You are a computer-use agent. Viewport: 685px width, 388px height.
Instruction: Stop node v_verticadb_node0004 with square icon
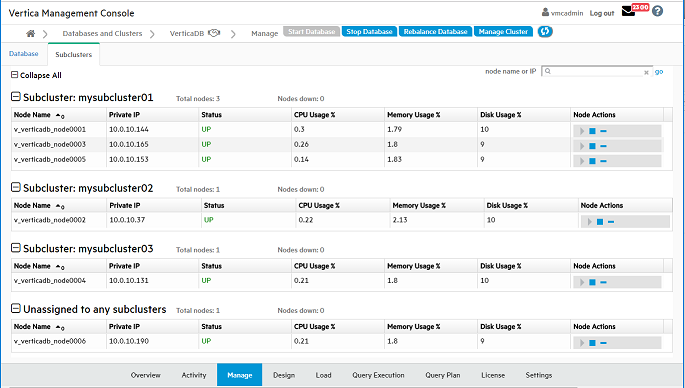(592, 282)
